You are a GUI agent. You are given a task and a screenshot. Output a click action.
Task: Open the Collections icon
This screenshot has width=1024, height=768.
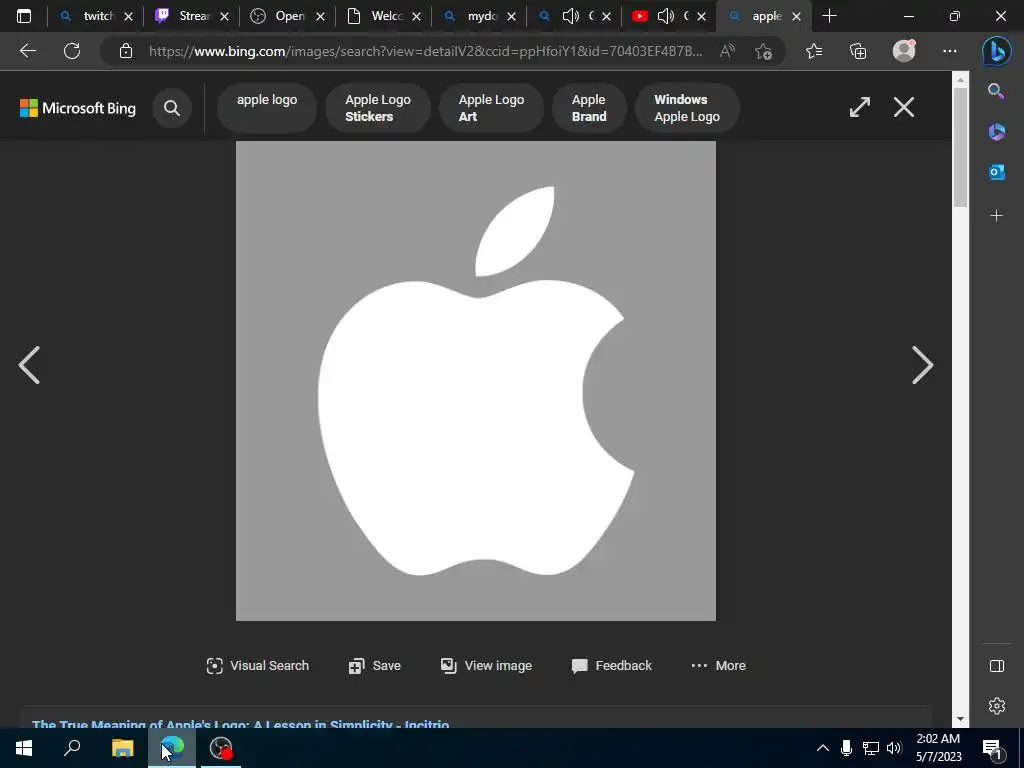tap(858, 51)
